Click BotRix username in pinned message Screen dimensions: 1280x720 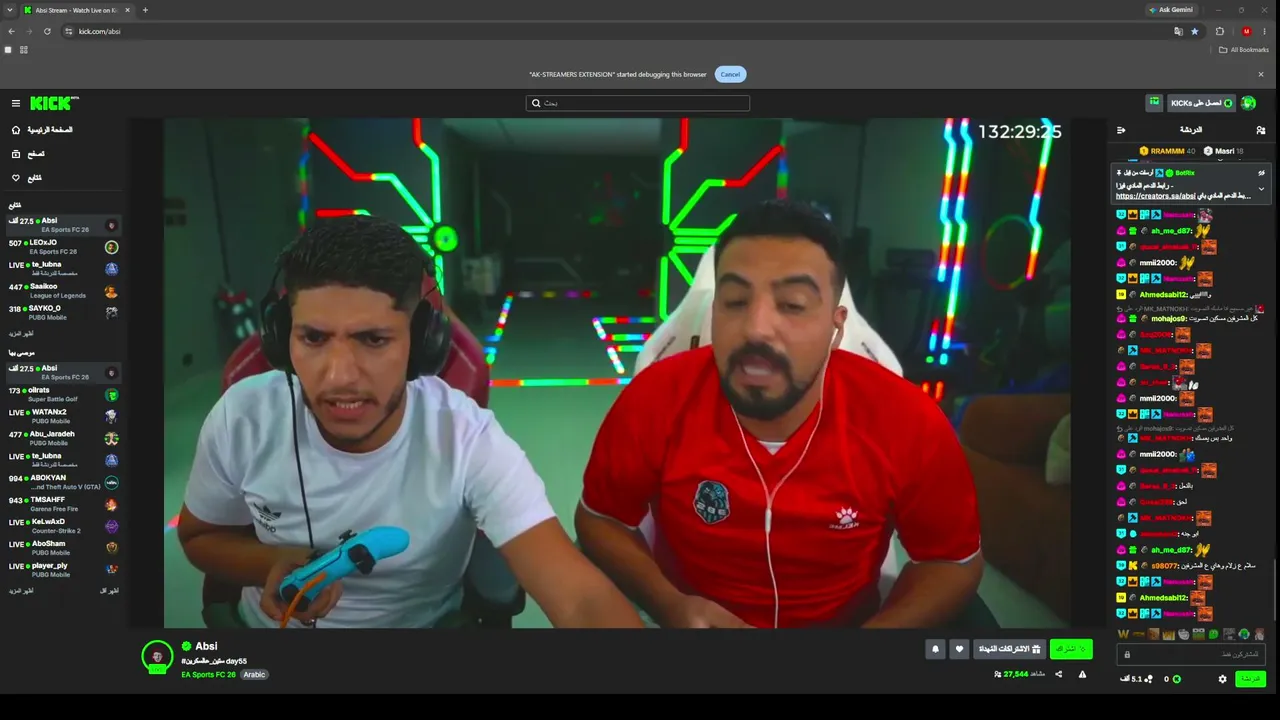(x=1185, y=173)
